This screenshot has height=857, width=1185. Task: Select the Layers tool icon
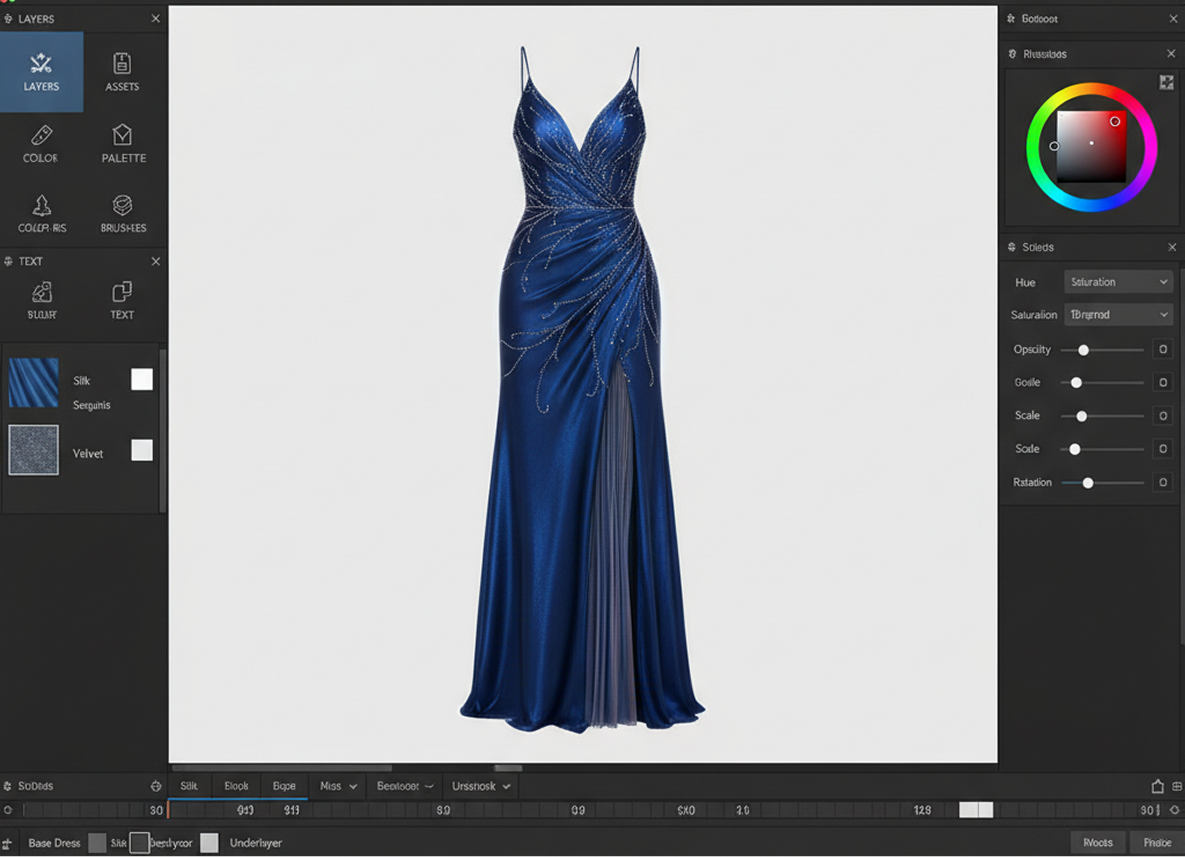click(41, 72)
